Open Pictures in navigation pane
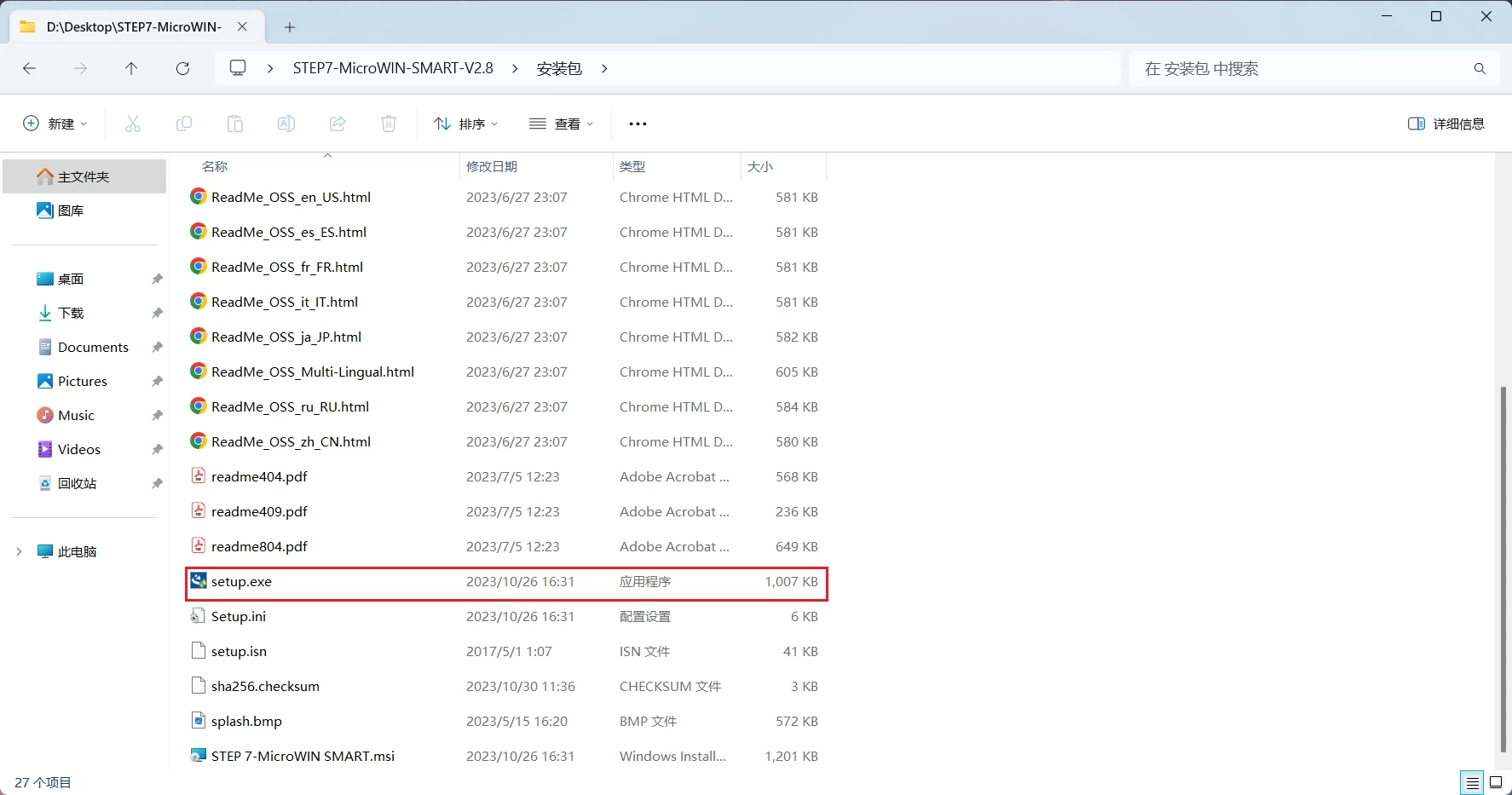The width and height of the screenshot is (1512, 795). click(84, 381)
